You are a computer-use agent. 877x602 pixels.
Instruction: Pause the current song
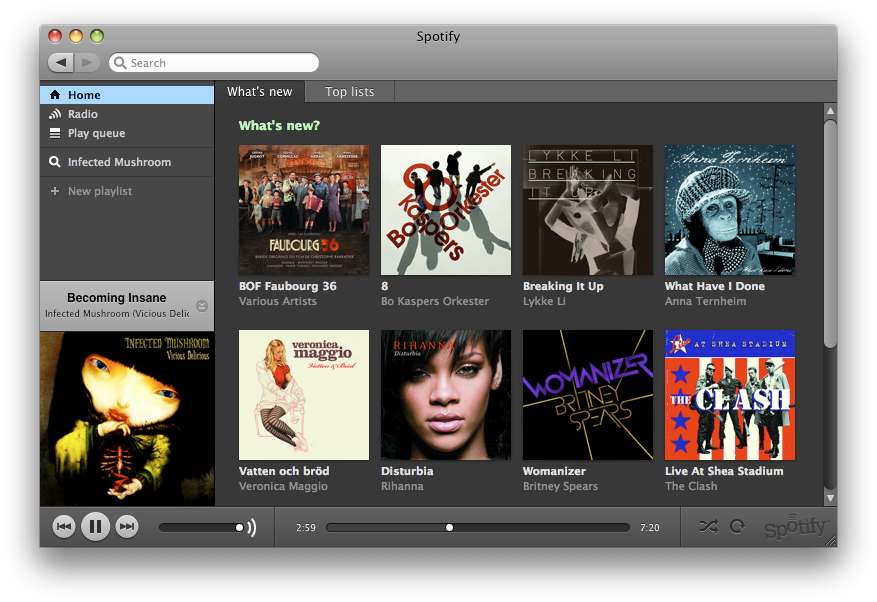tap(95, 526)
